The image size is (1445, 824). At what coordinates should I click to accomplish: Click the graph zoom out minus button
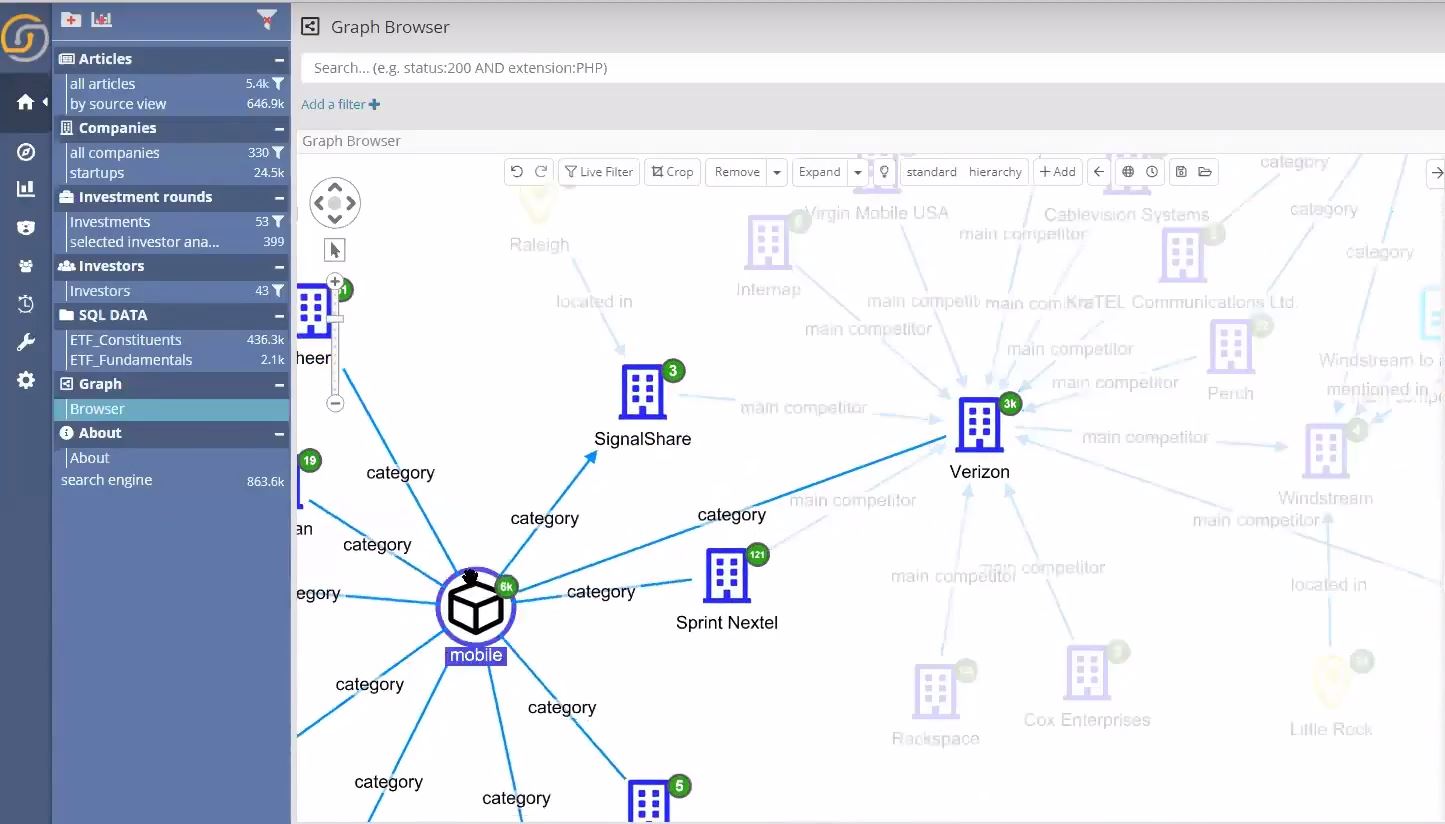(x=335, y=403)
